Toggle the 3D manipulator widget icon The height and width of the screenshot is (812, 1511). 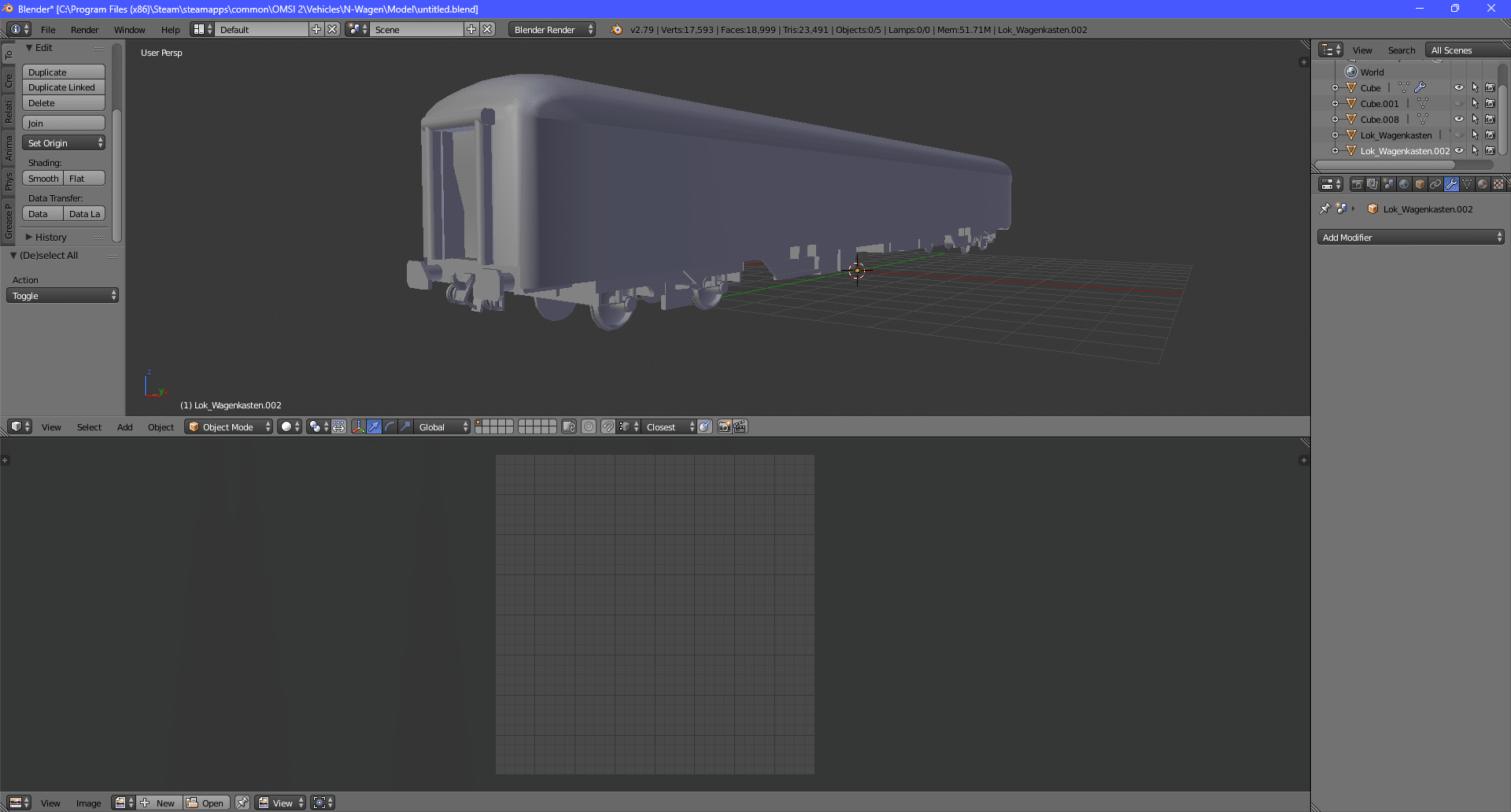point(358,426)
